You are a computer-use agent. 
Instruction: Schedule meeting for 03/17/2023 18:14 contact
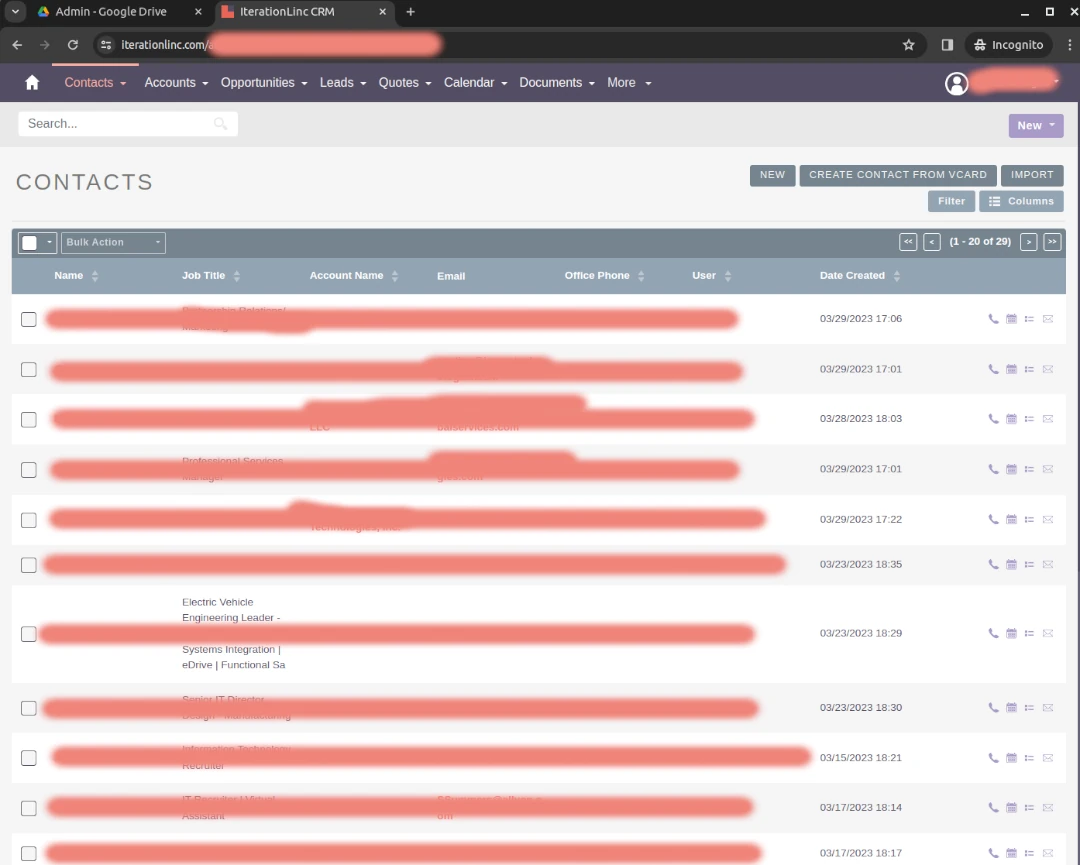(1011, 807)
